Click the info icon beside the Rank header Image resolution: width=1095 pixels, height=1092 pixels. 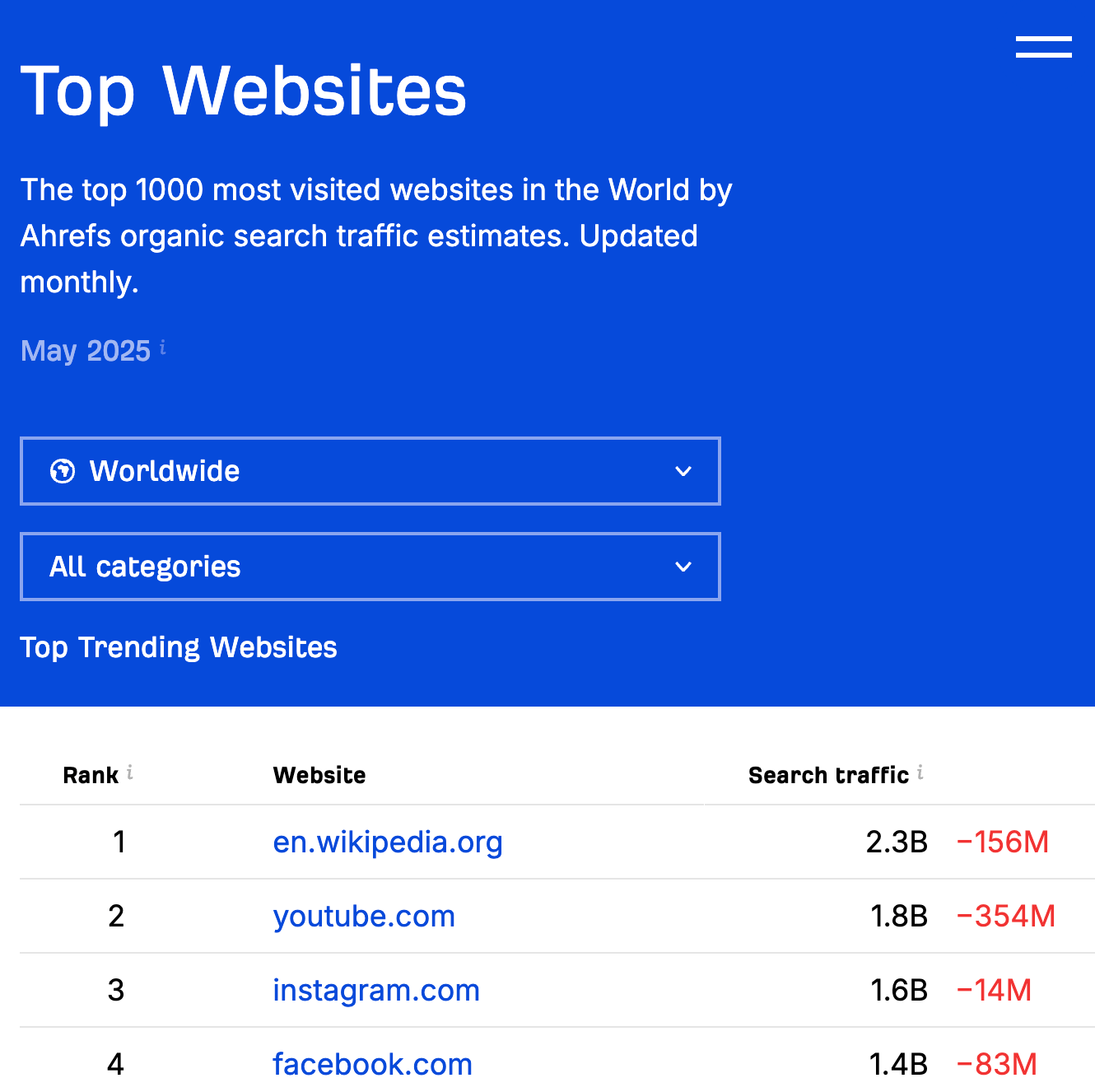point(130,772)
